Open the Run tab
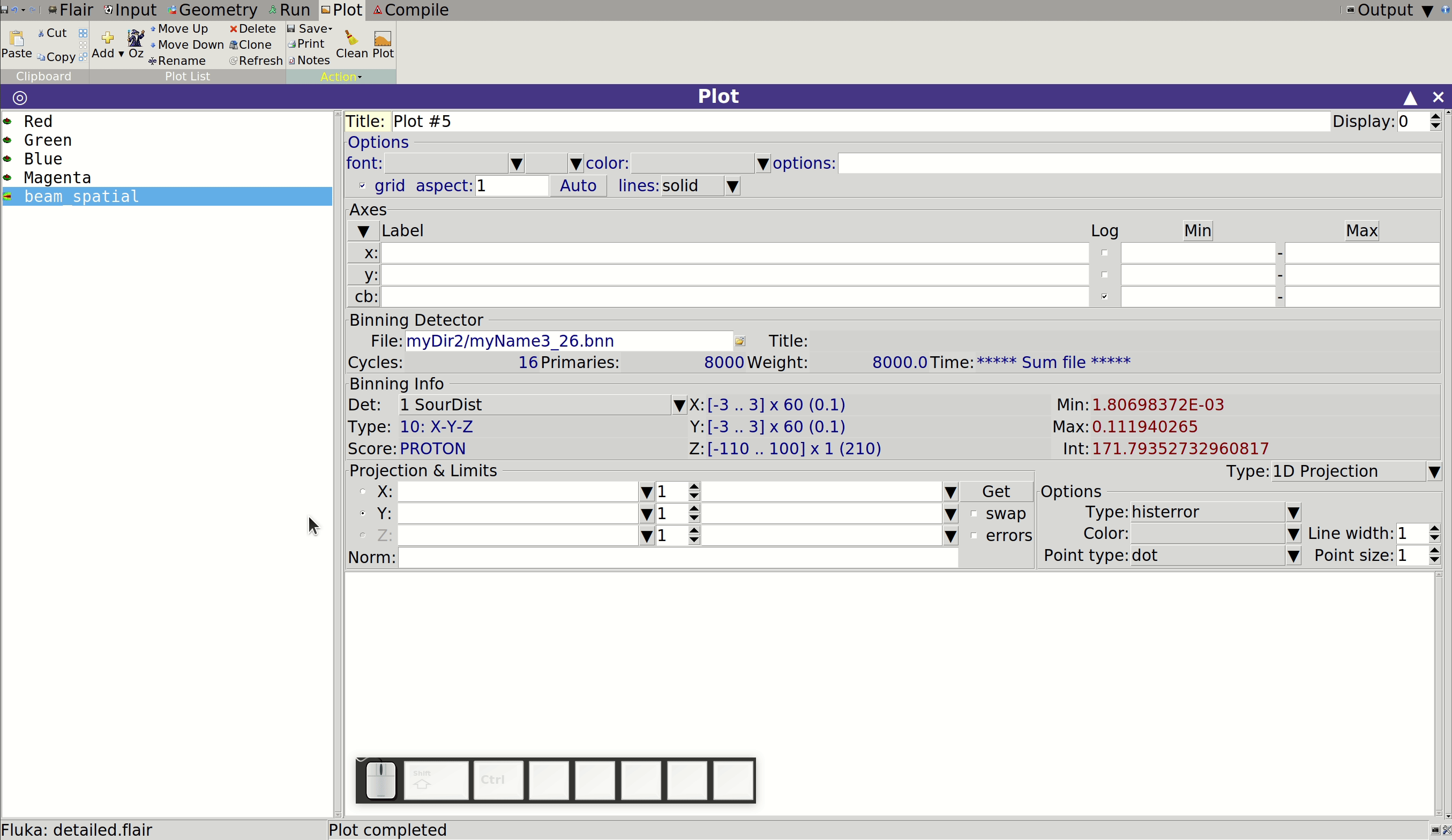Viewport: 1452px width, 840px height. pyautogui.click(x=289, y=10)
